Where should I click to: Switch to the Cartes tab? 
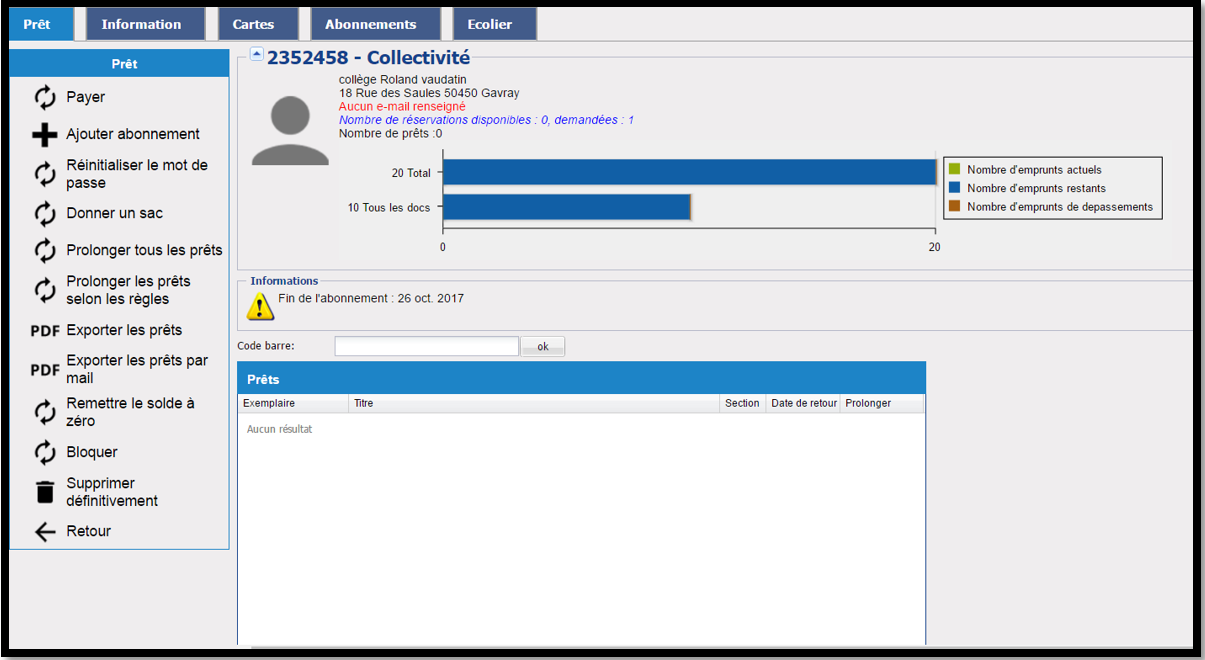(253, 24)
